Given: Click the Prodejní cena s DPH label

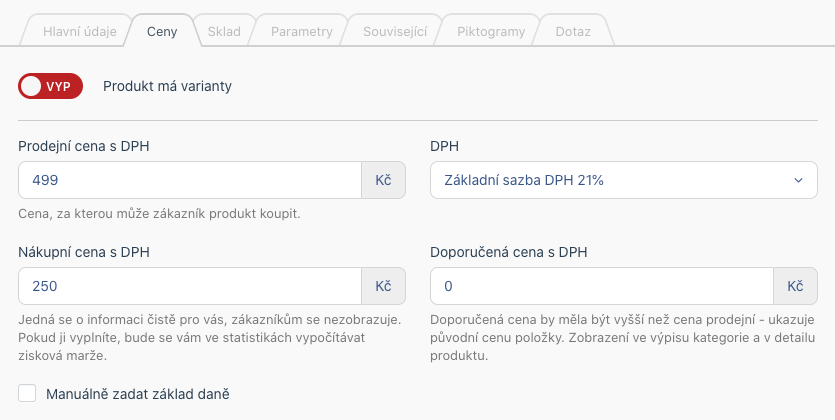Looking at the screenshot, I should pyautogui.click(x=84, y=146).
